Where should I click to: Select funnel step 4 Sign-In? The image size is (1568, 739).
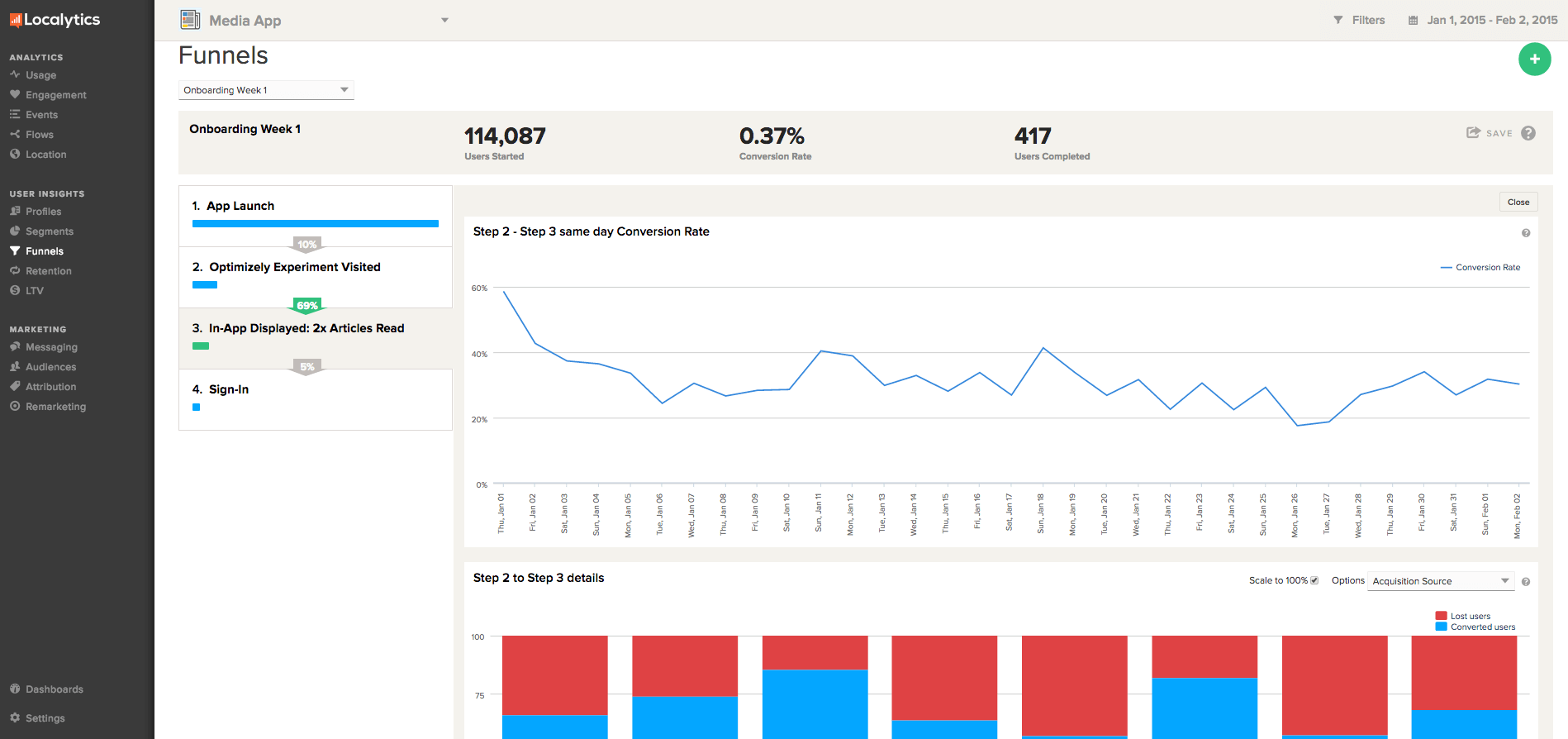316,399
